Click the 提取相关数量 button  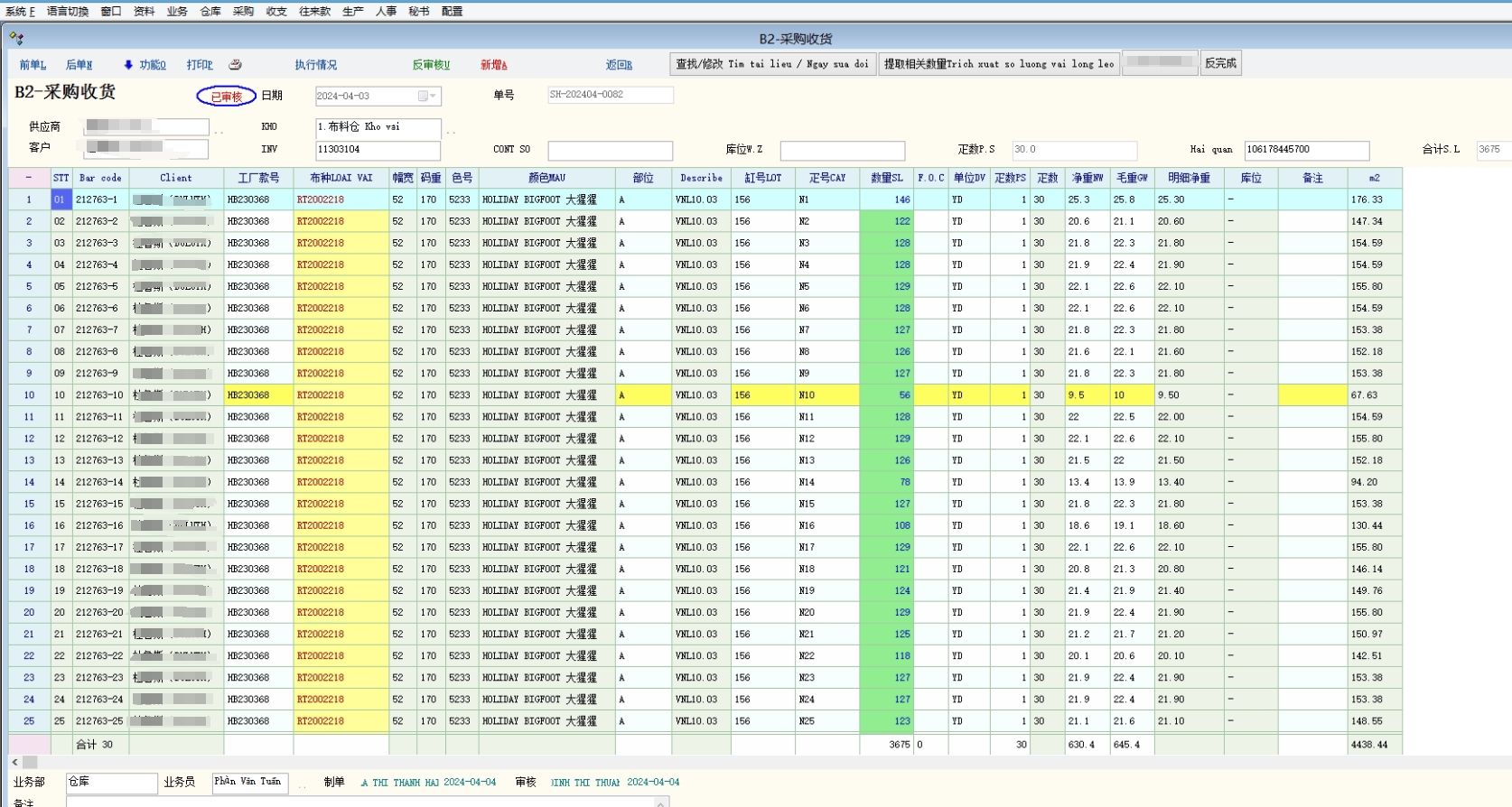[x=998, y=64]
